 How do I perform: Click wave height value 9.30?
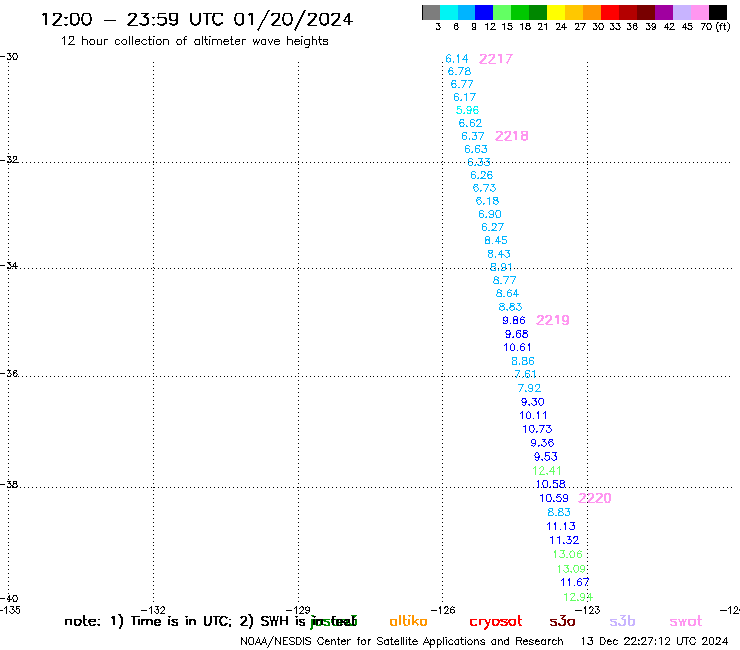[x=533, y=402]
